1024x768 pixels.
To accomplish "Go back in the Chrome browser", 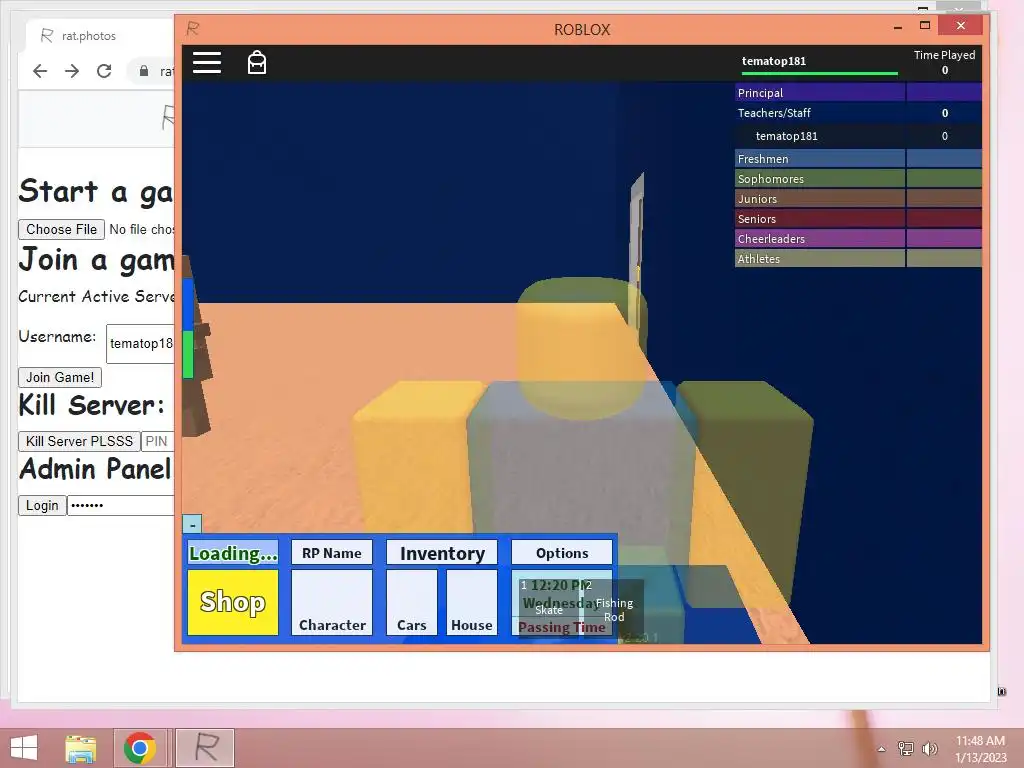I will point(40,71).
